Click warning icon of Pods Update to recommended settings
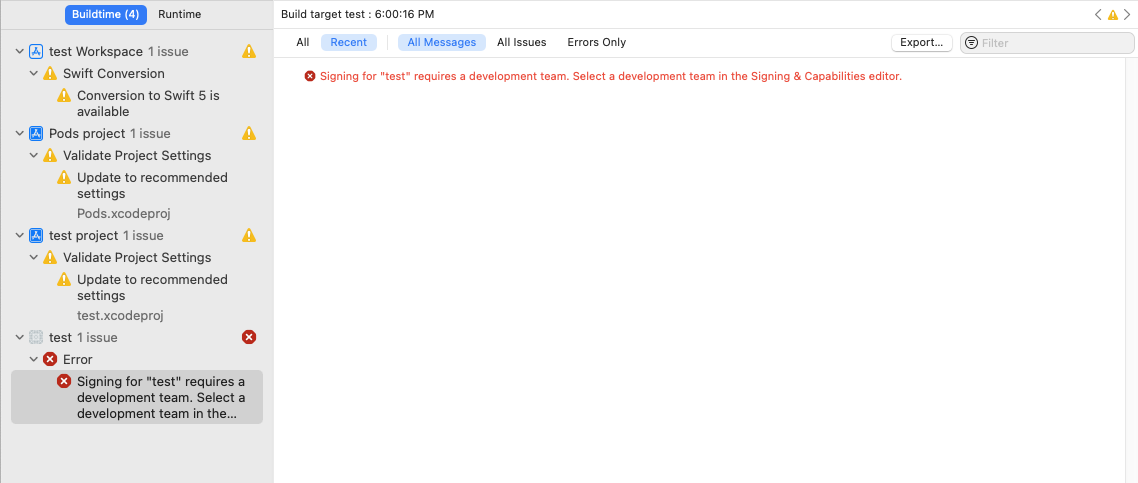Viewport: 1138px width, 483px height. coord(64,177)
